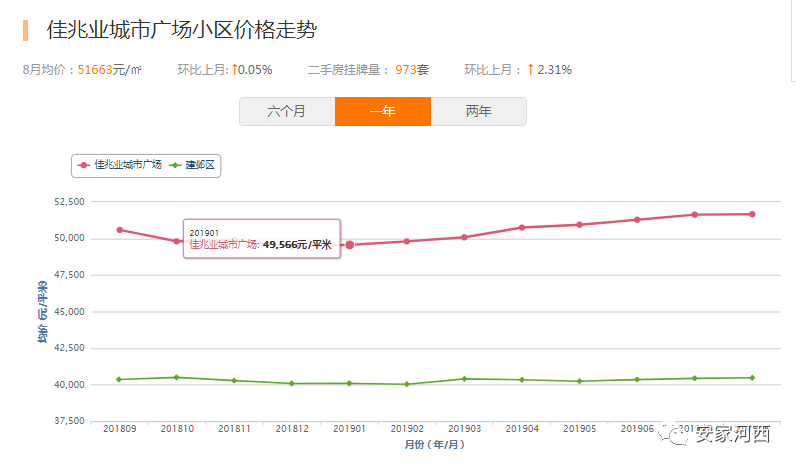Switch to the 两年 time range tab

tap(479, 111)
